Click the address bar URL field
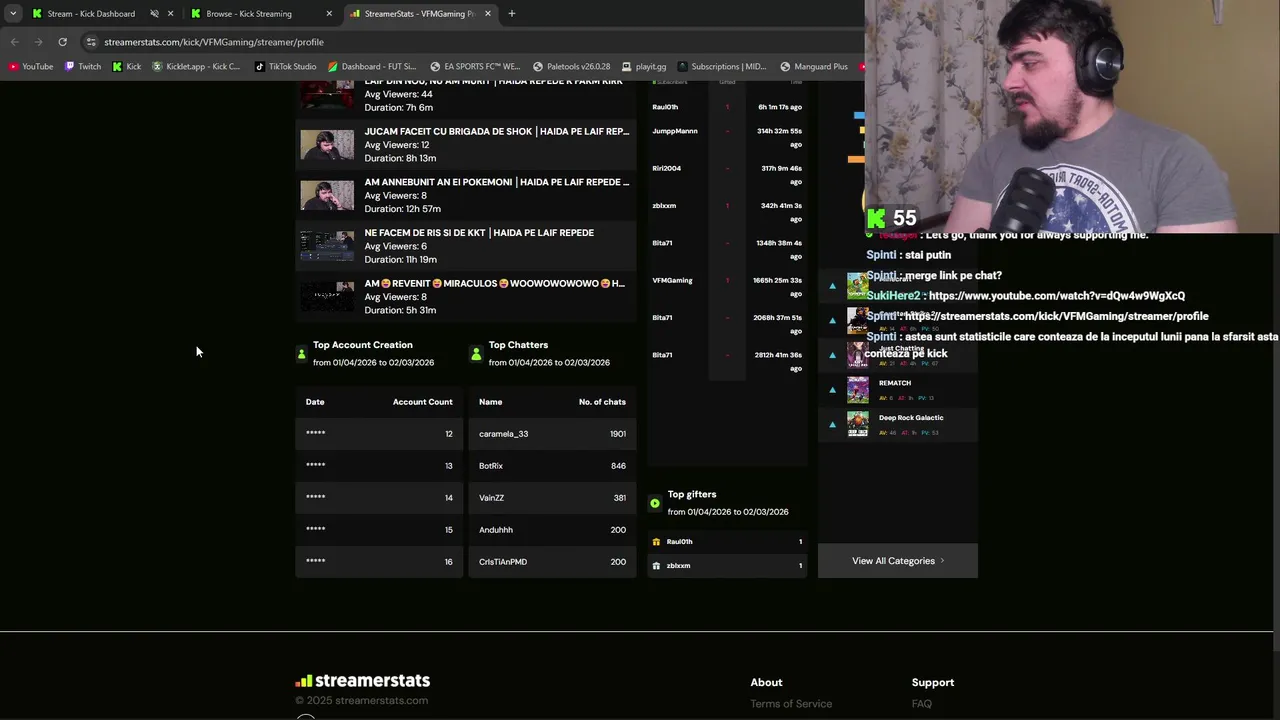1280x720 pixels. (x=470, y=42)
